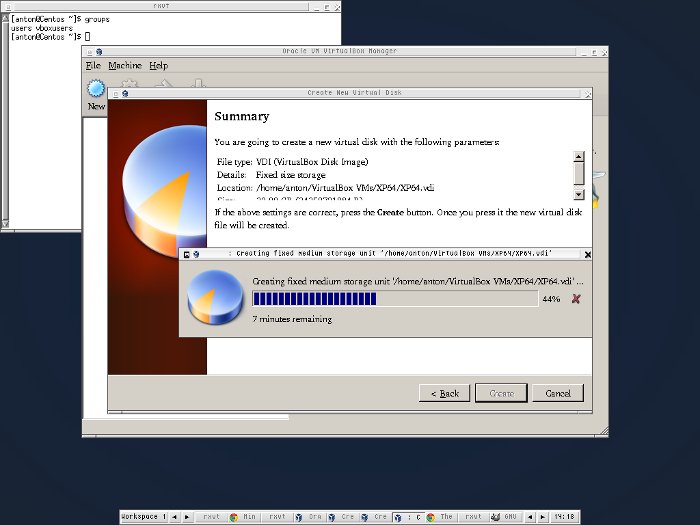Click the New virtual machine toolbar icon
This screenshot has height=525, width=700.
96,88
